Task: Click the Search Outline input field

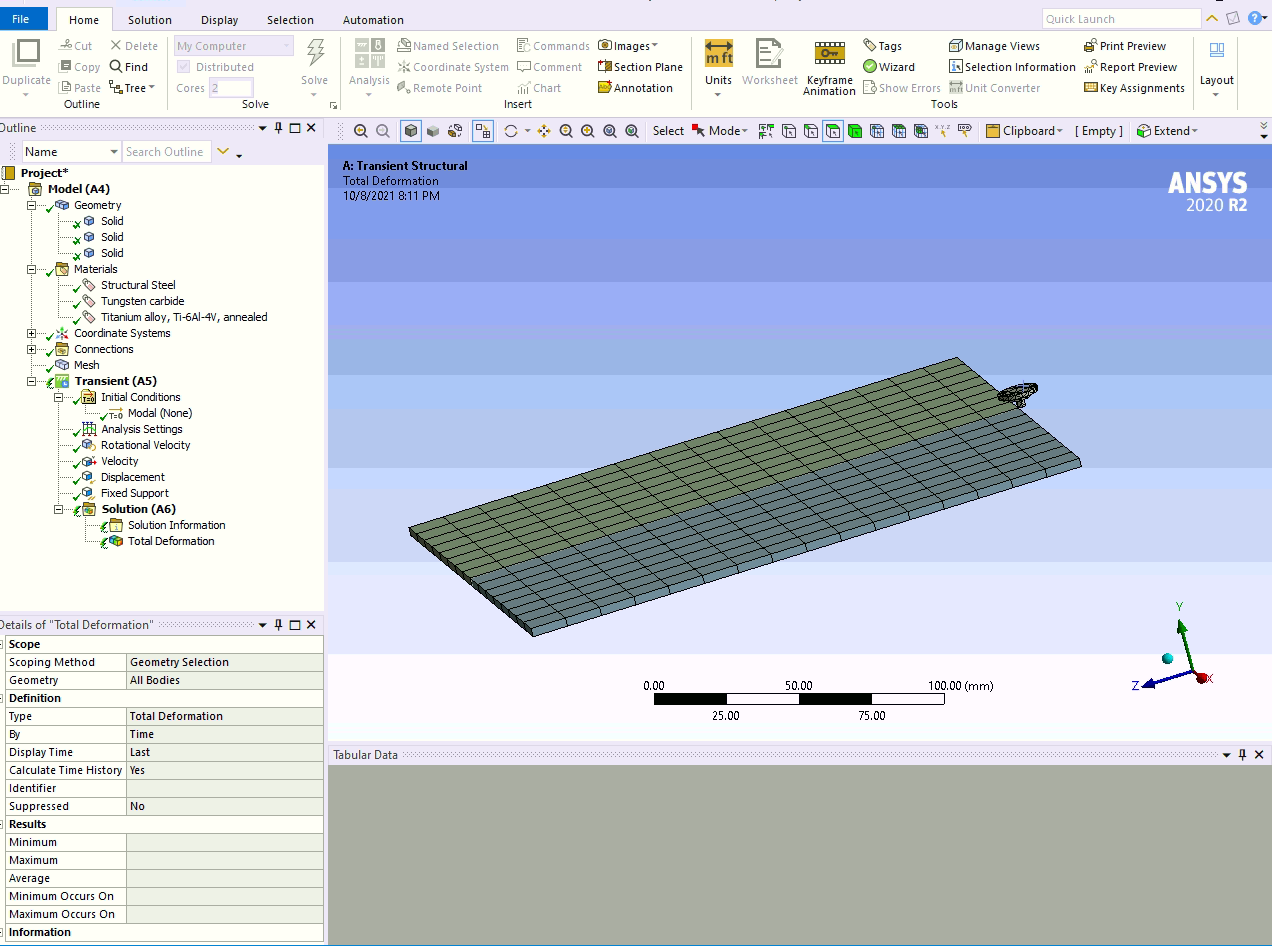Action: [x=164, y=152]
